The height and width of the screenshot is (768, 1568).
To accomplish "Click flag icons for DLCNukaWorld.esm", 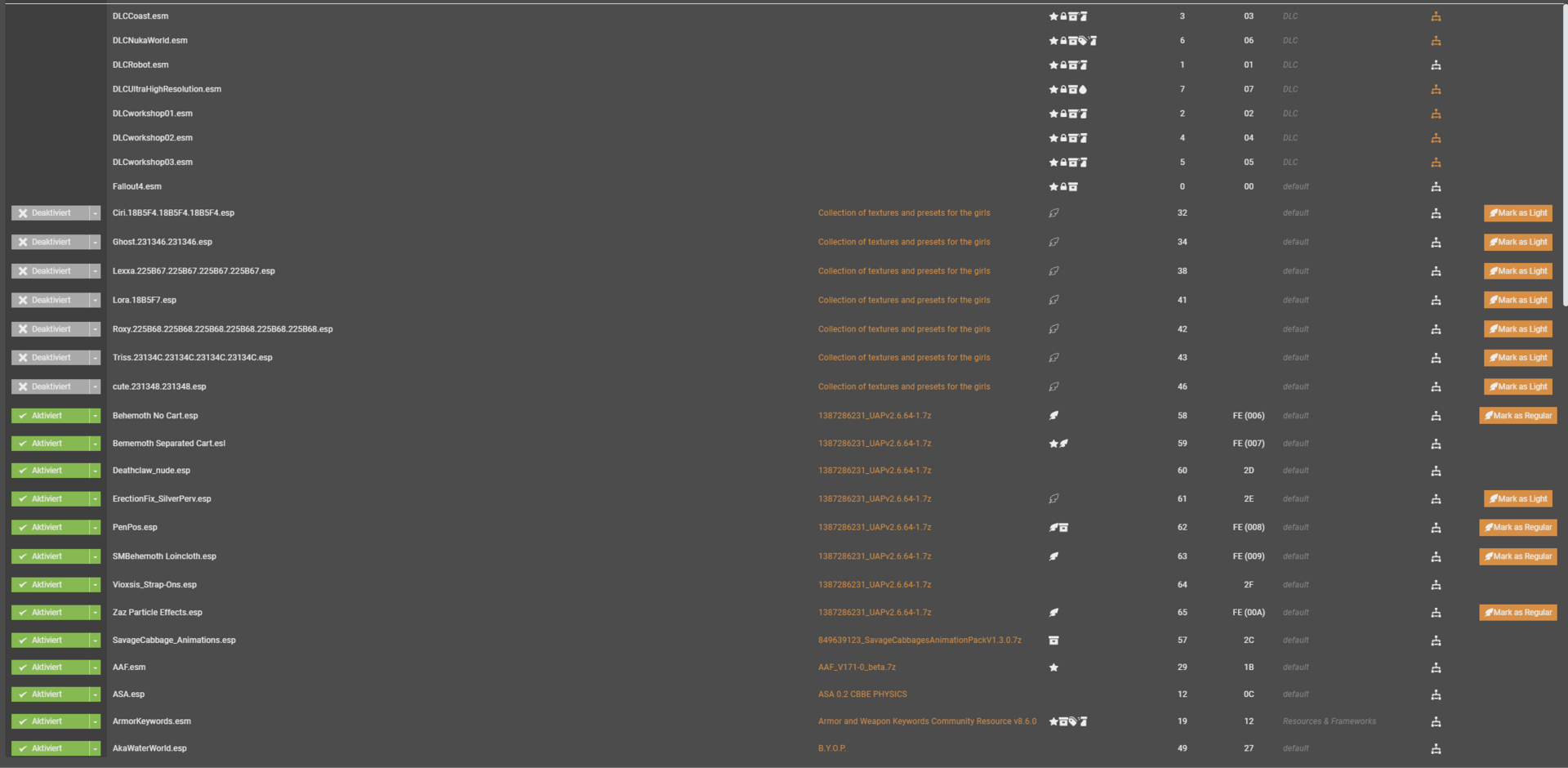I will click(1073, 41).
